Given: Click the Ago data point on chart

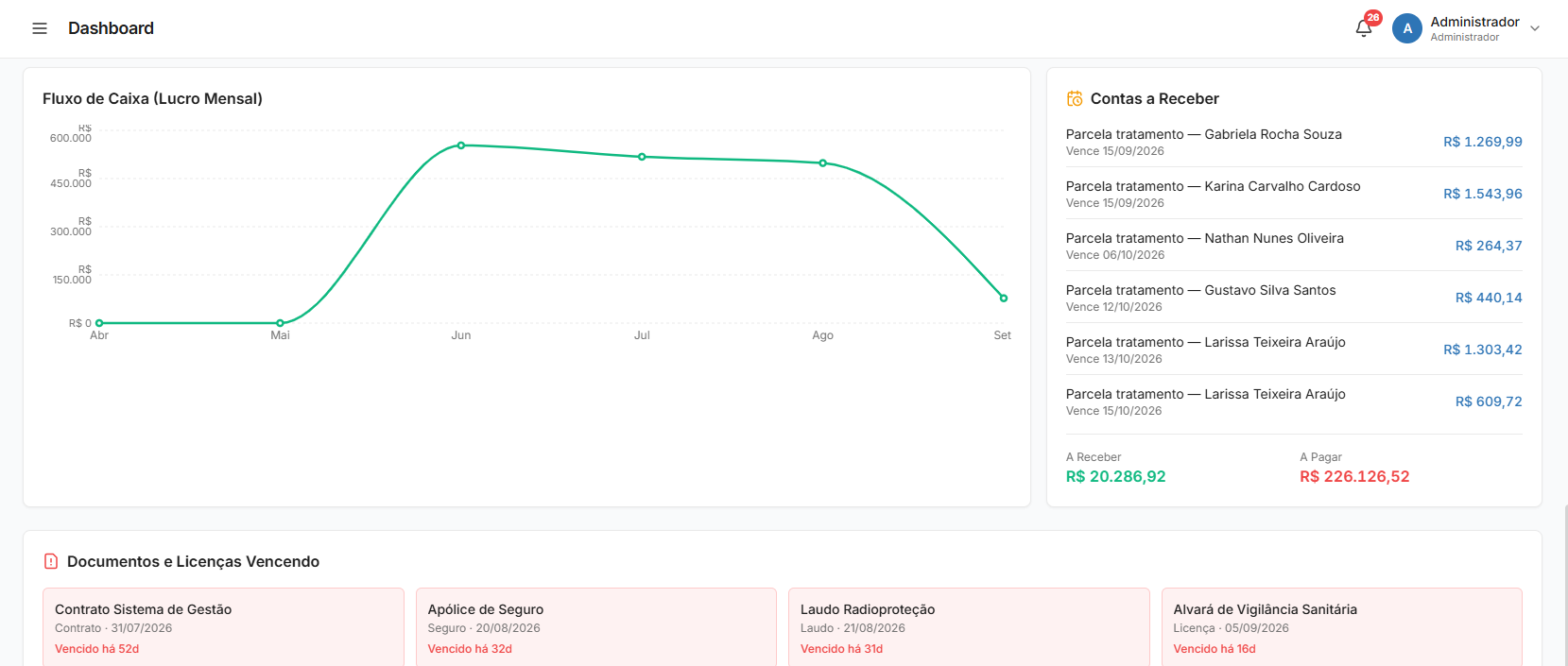Looking at the screenshot, I should [x=823, y=163].
